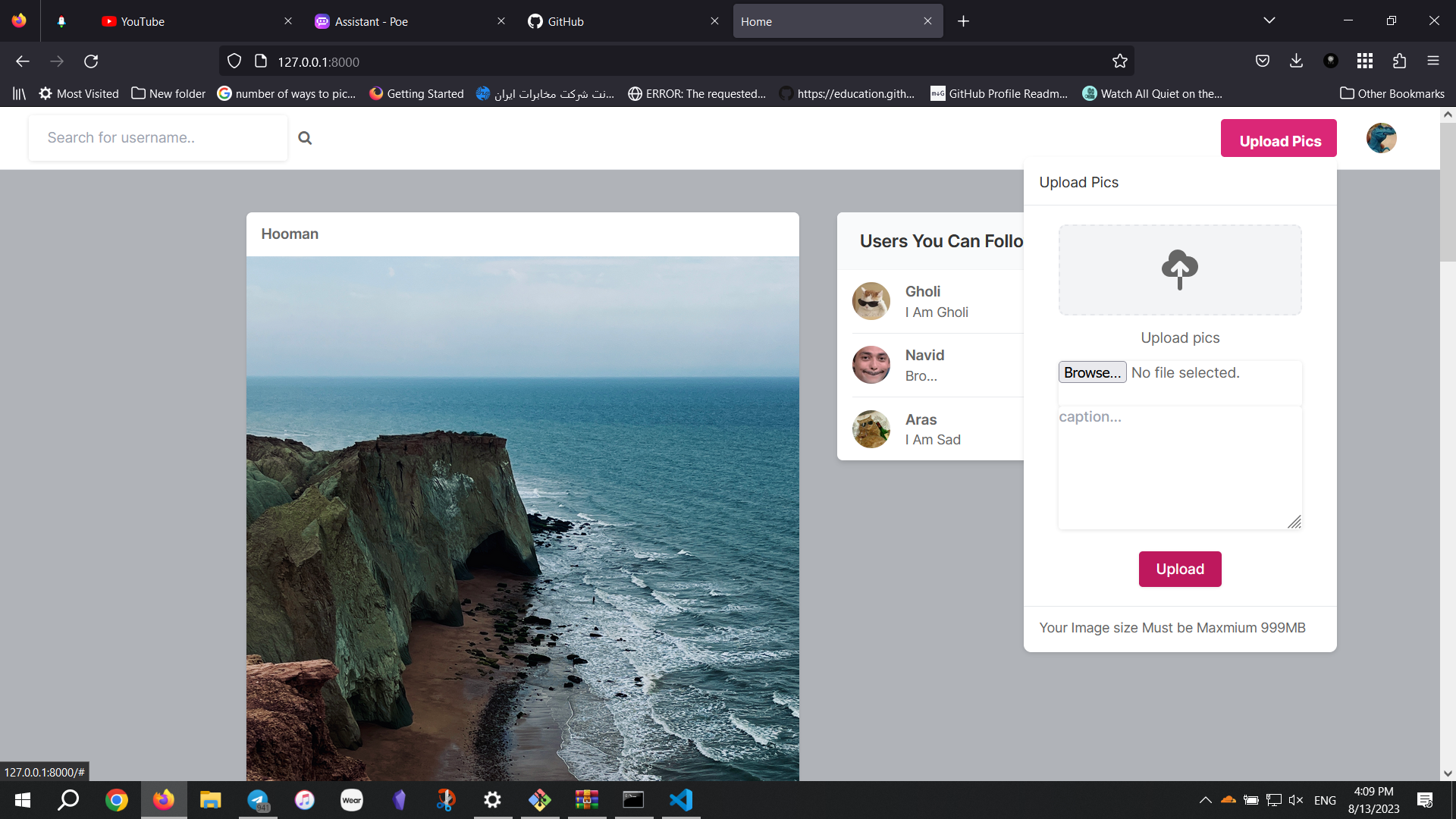The width and height of the screenshot is (1456, 819).
Task: Mute system volume via the taskbar speaker icon
Action: [x=1295, y=799]
